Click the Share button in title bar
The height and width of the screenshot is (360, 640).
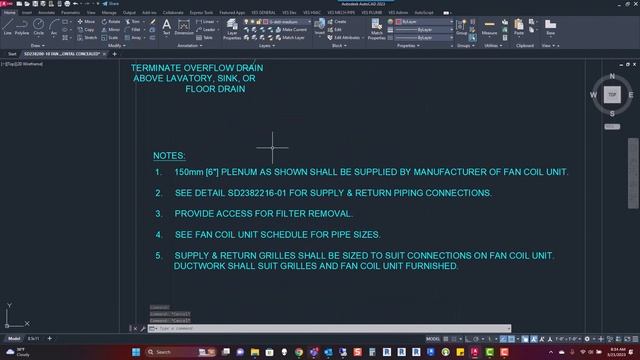click(x=110, y=4)
